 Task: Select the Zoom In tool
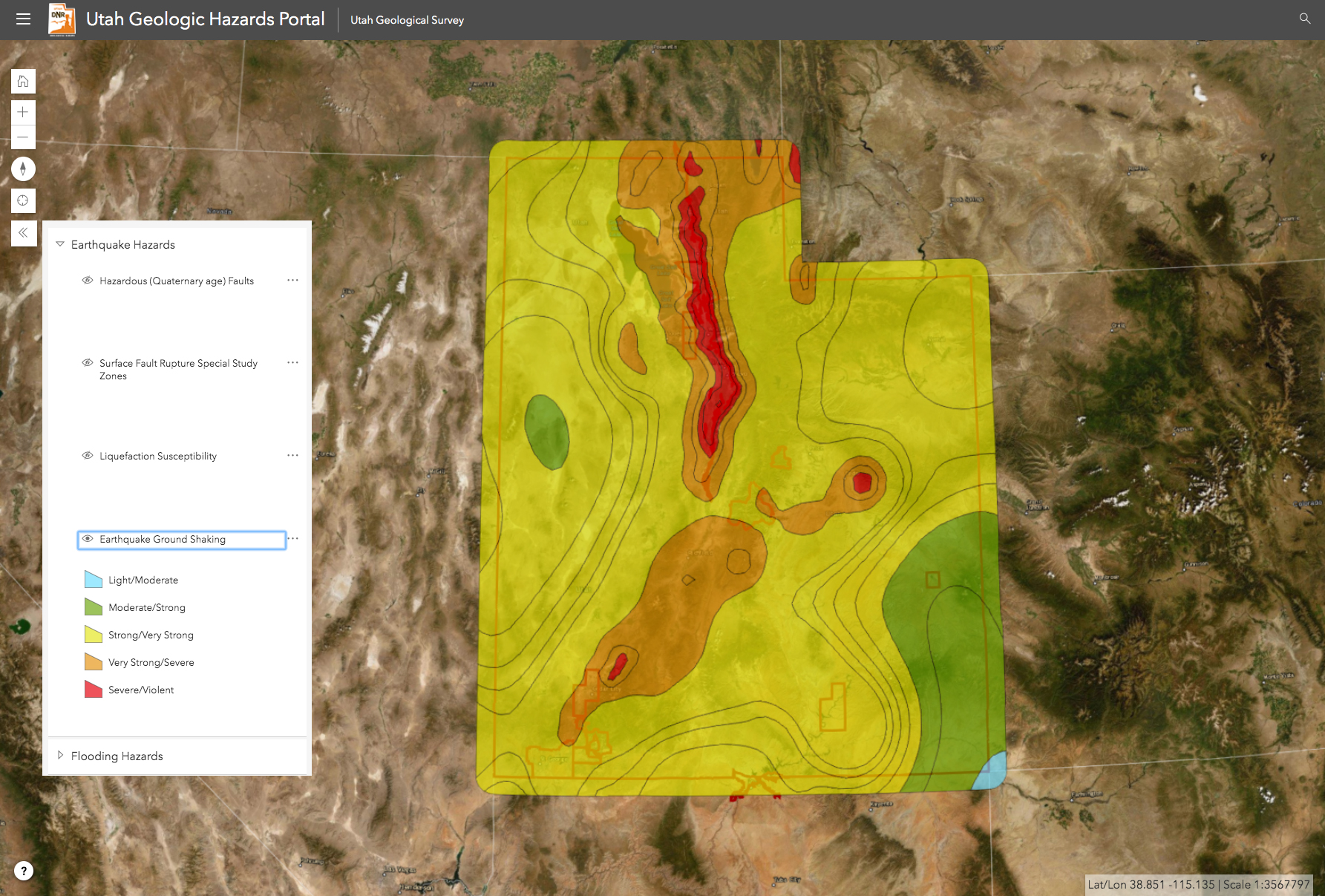coord(23,112)
